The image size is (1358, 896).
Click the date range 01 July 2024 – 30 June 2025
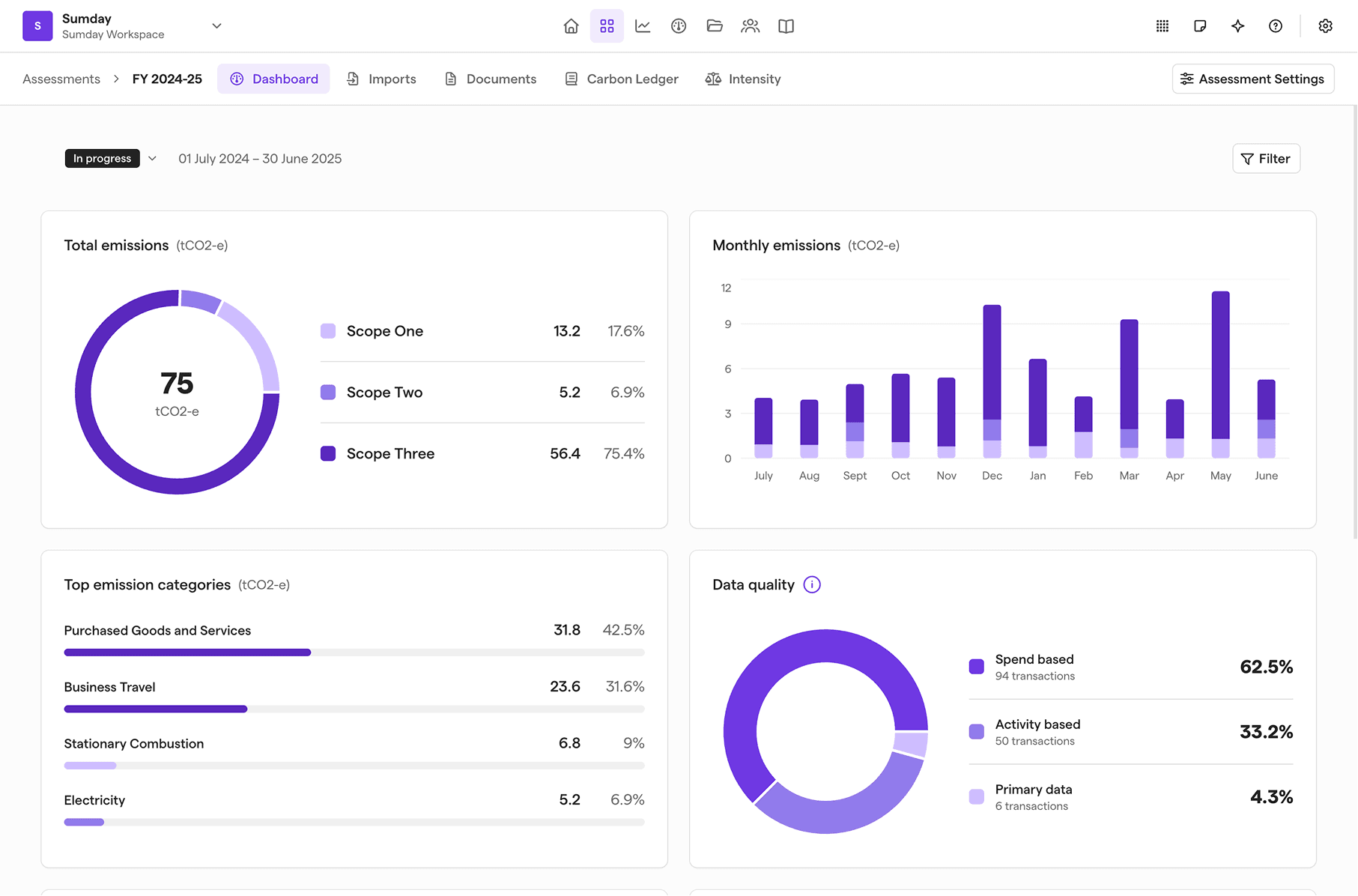260,158
